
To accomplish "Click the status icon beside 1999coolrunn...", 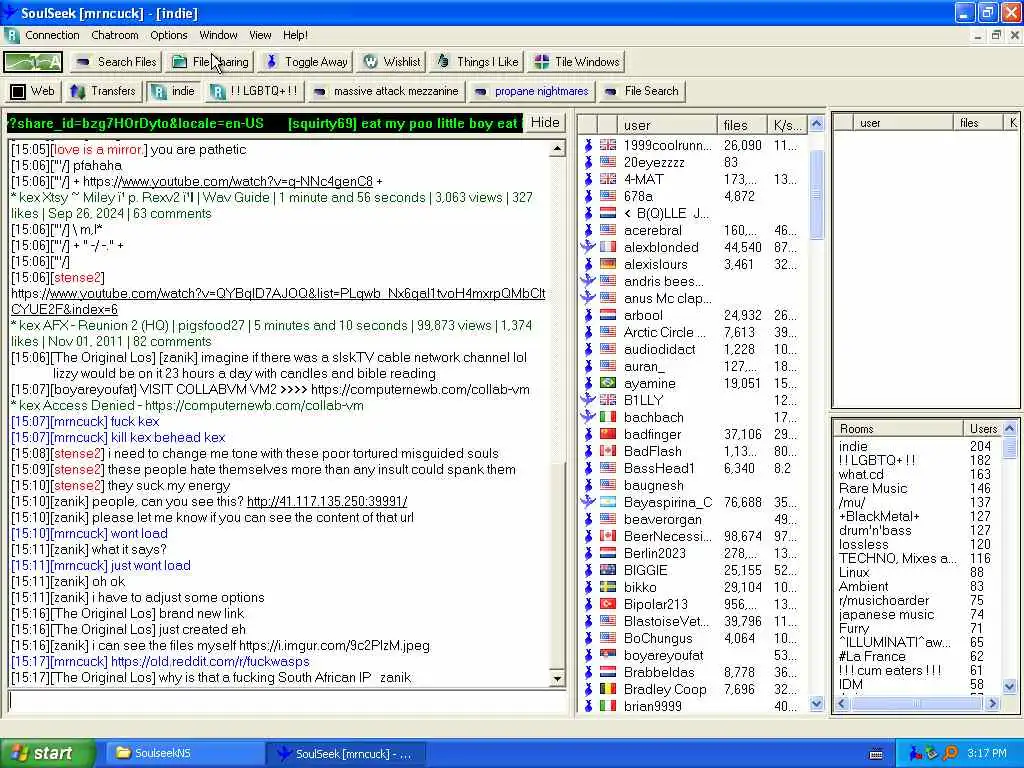I will (x=588, y=146).
